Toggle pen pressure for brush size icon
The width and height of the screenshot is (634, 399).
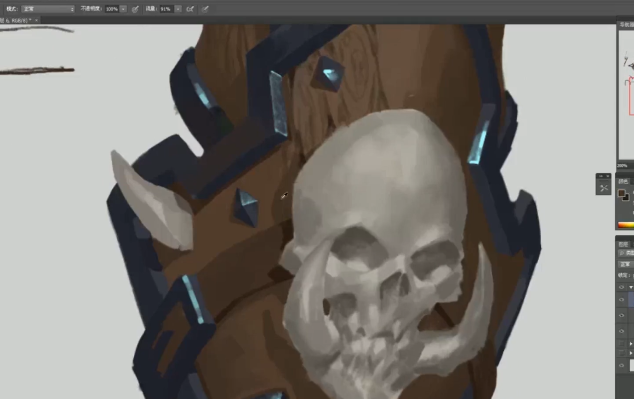205,9
